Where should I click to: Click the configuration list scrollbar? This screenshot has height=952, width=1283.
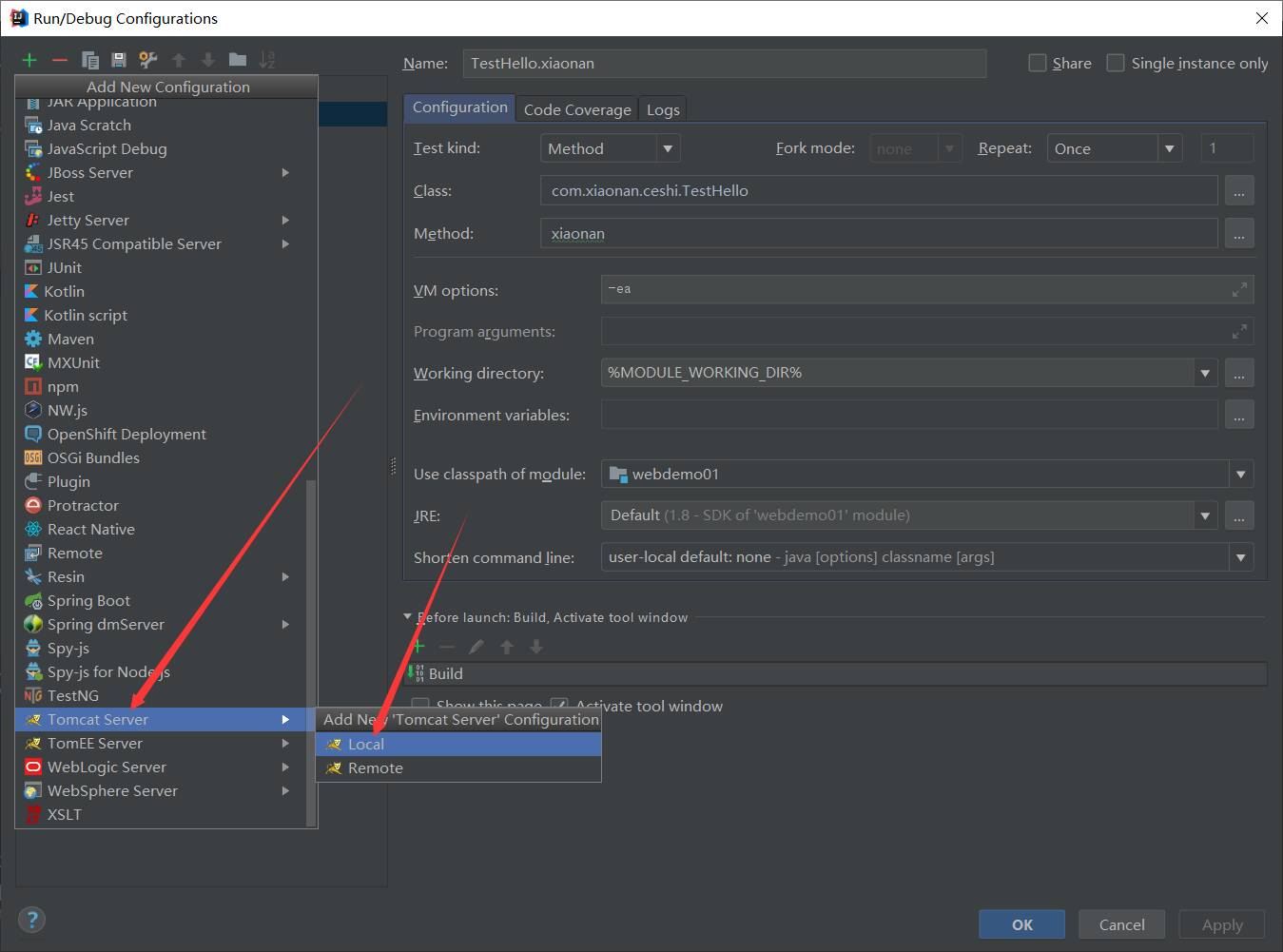[x=310, y=651]
